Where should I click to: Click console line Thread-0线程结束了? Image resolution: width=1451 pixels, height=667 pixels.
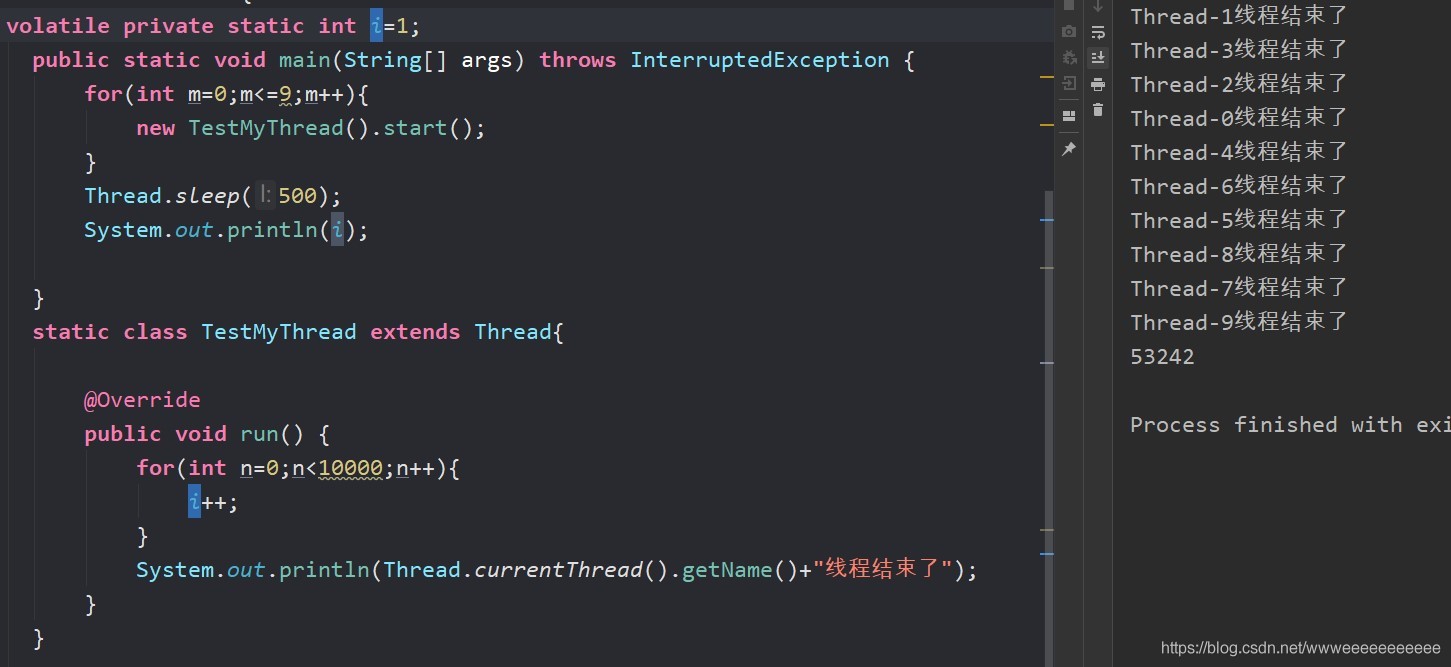tap(1239, 118)
